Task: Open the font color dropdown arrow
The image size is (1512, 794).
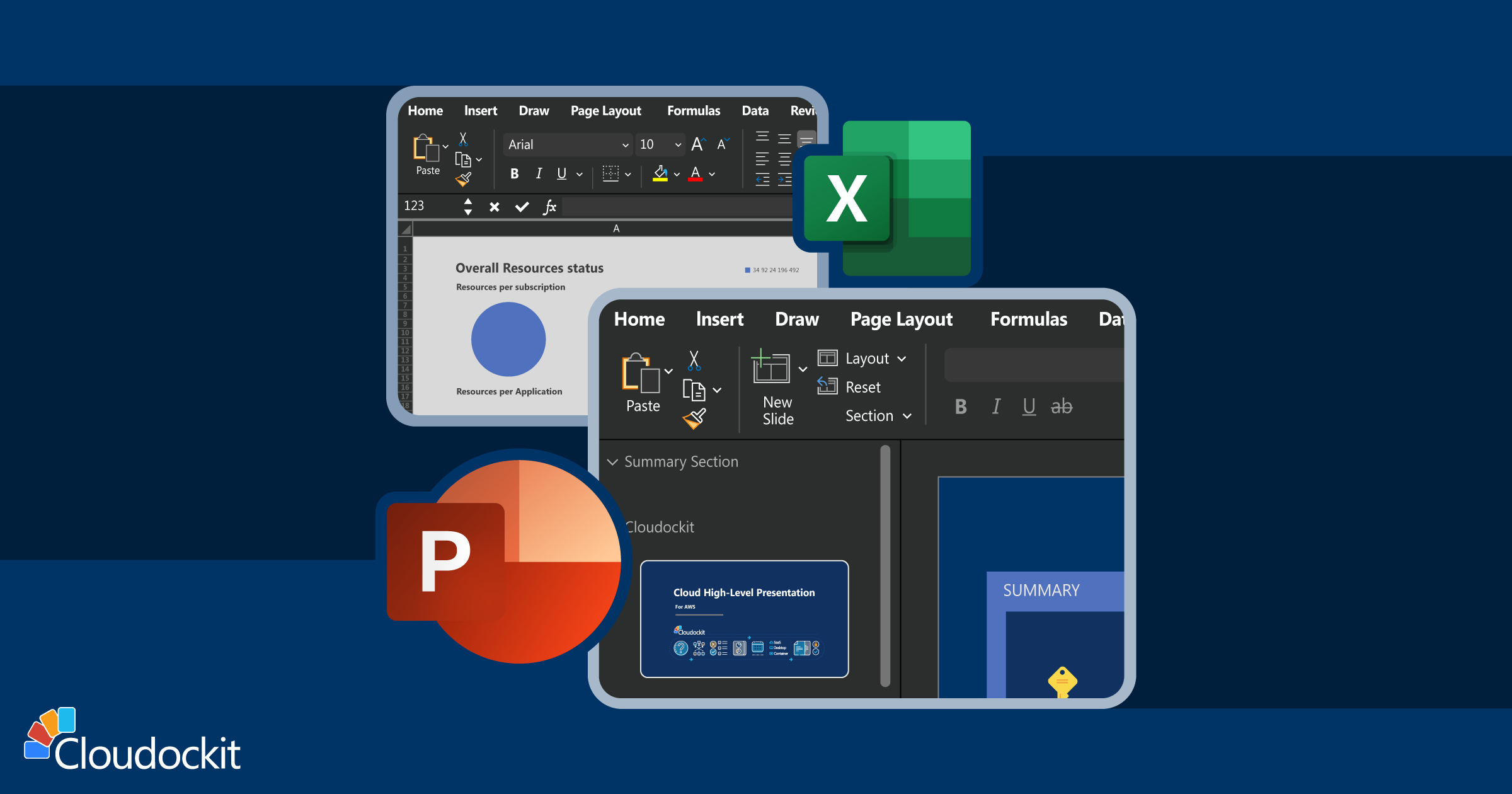Action: tap(712, 175)
